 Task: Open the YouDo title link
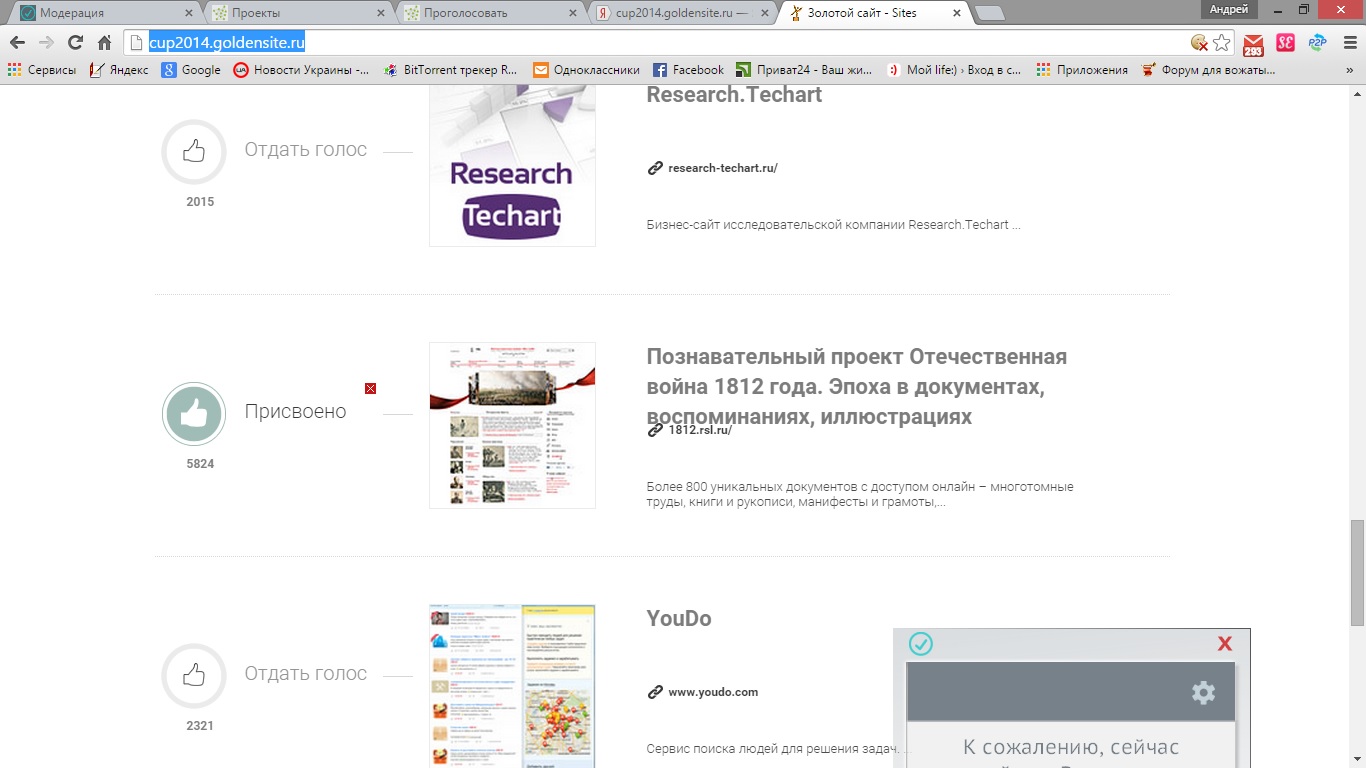(679, 619)
